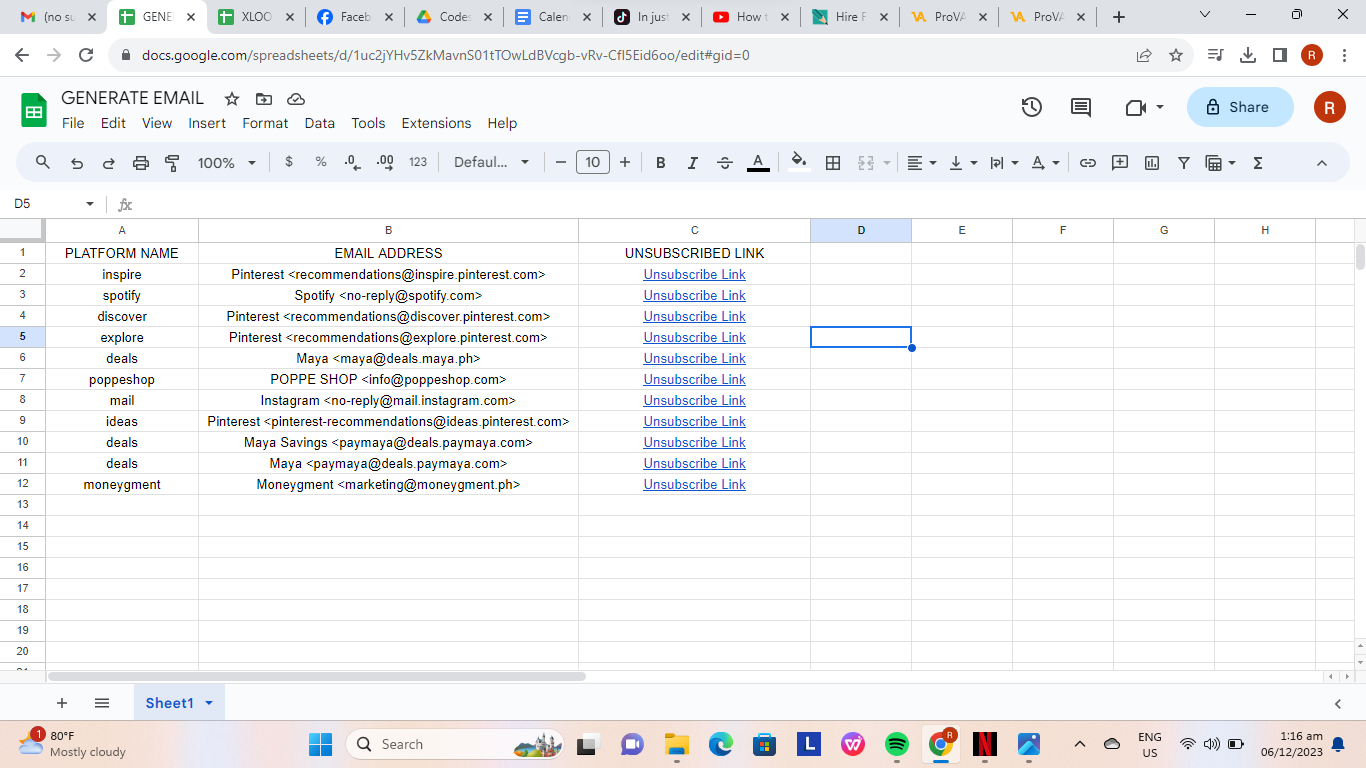Open the Google account avatar
Image resolution: width=1366 pixels, height=768 pixels.
tap(1330, 107)
